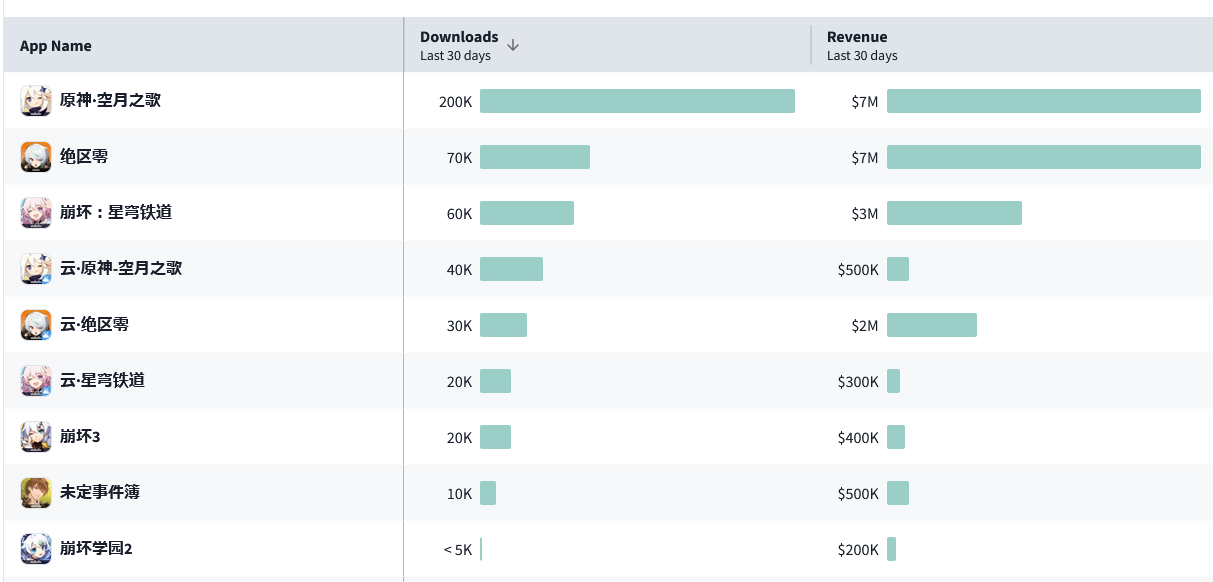Click the $2M revenue bar for 云·绝区零

(x=932, y=325)
